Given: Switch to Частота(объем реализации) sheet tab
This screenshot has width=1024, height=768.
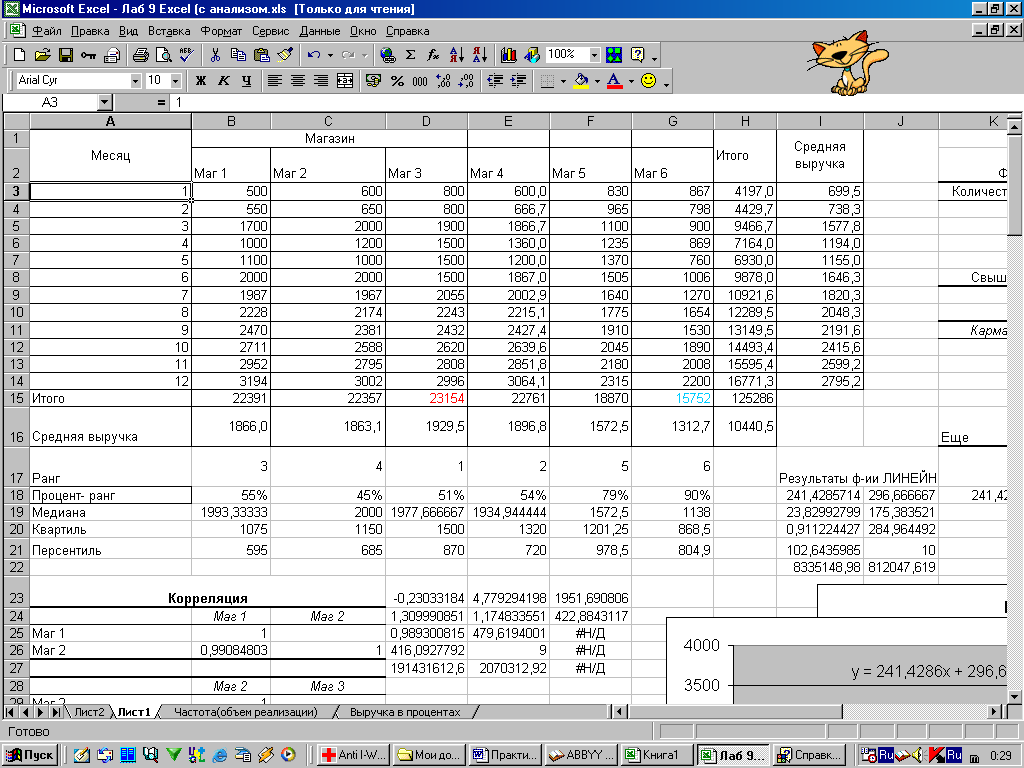Looking at the screenshot, I should coord(246,712).
